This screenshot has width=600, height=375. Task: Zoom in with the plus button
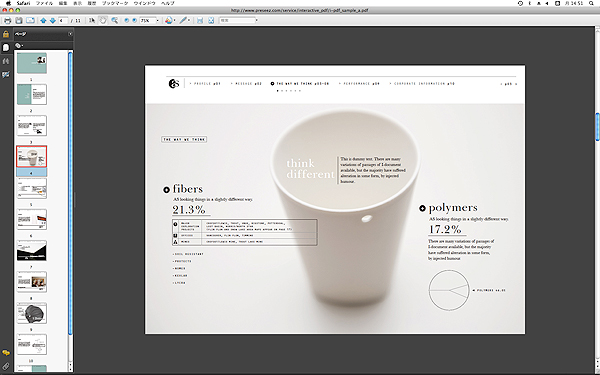[x=134, y=20]
